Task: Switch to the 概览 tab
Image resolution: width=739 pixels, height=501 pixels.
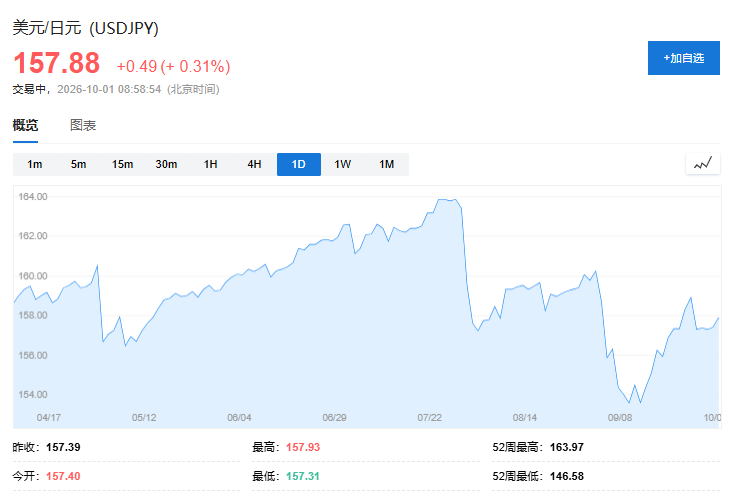Action: coord(25,125)
